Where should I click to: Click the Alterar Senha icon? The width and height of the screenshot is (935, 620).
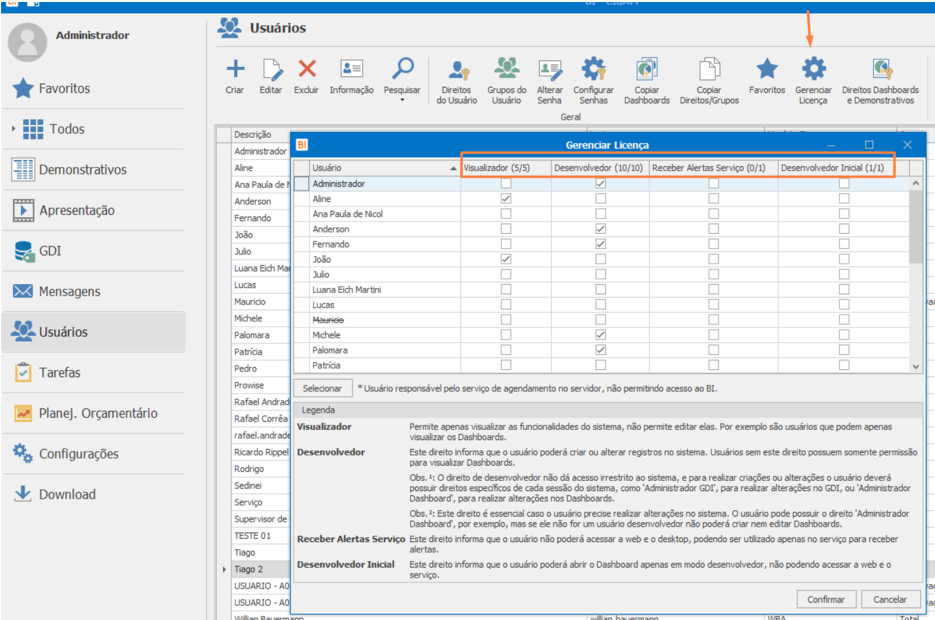pyautogui.click(x=550, y=71)
